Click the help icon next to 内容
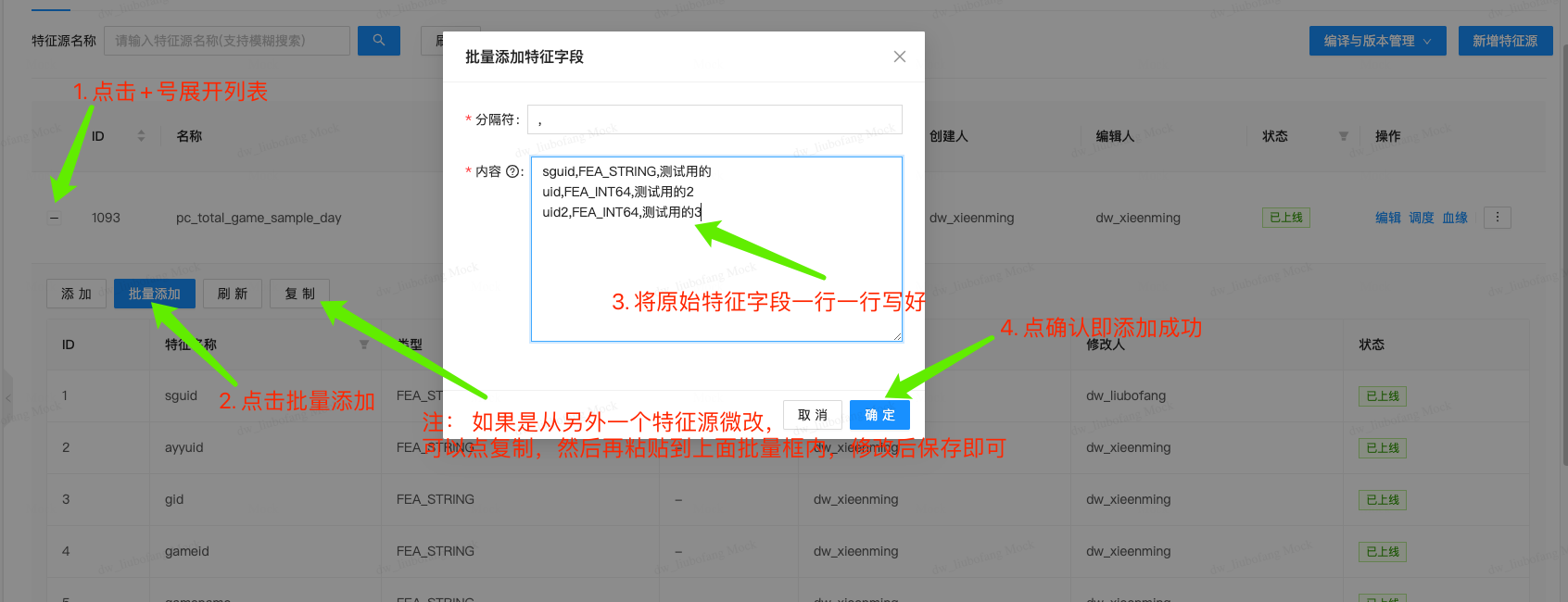Image resolution: width=1568 pixels, height=602 pixels. (512, 171)
